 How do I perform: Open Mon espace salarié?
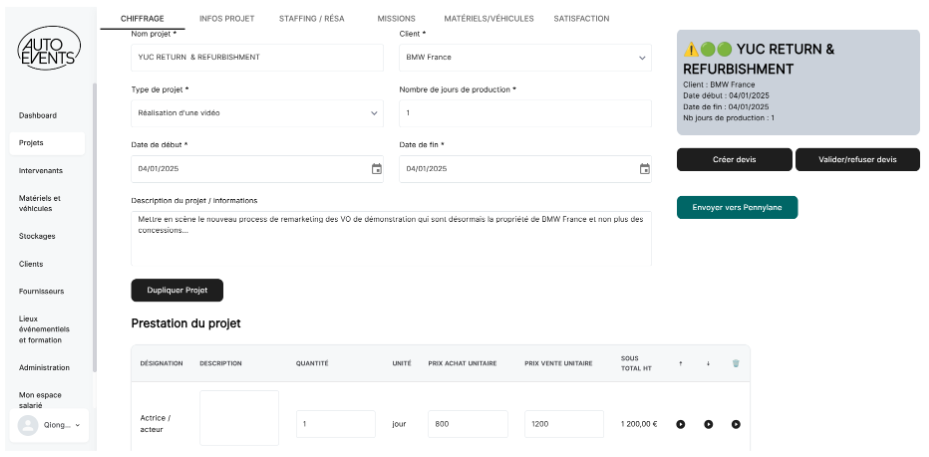click(40, 400)
